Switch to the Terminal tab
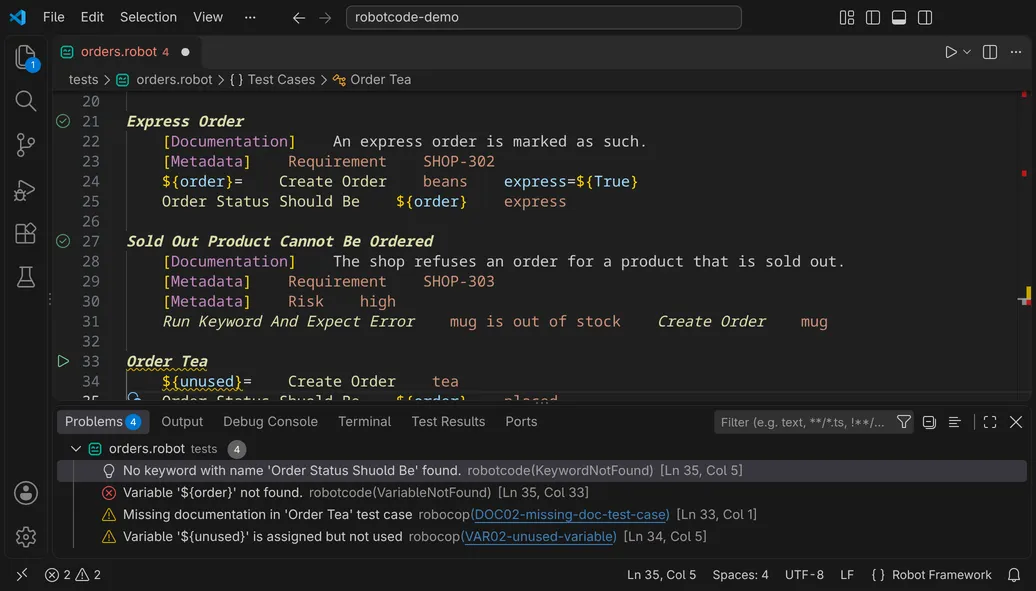1036x591 pixels. tap(364, 422)
